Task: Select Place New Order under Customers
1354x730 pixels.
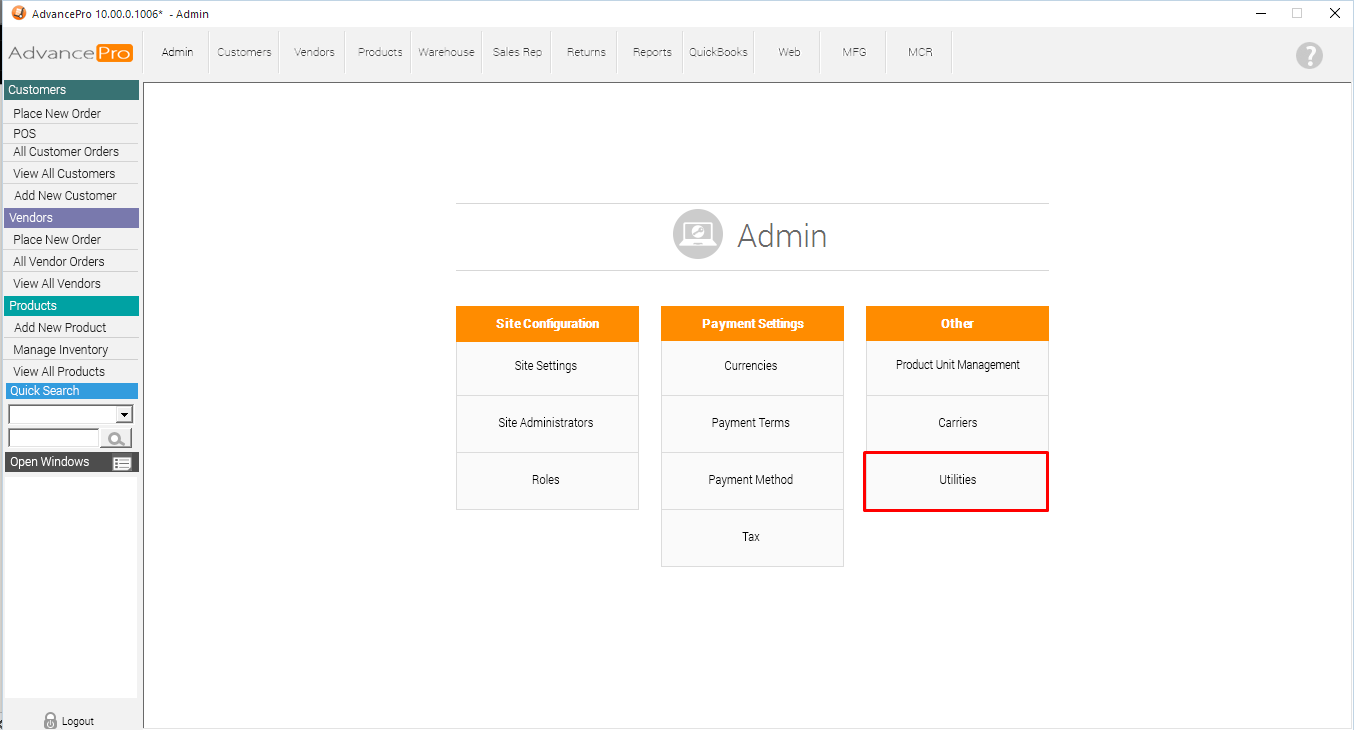Action: point(57,114)
